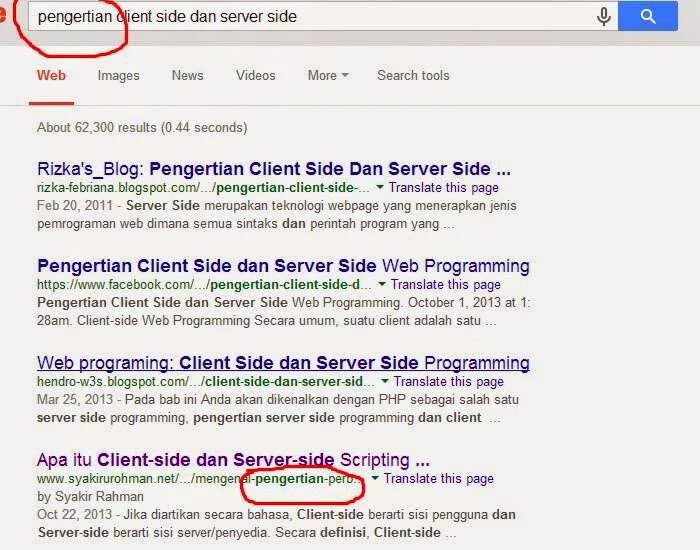This screenshot has width=700, height=550.
Task: Expand arrow beside hendro-w3s.blogspot.com URL
Action: [x=385, y=381]
